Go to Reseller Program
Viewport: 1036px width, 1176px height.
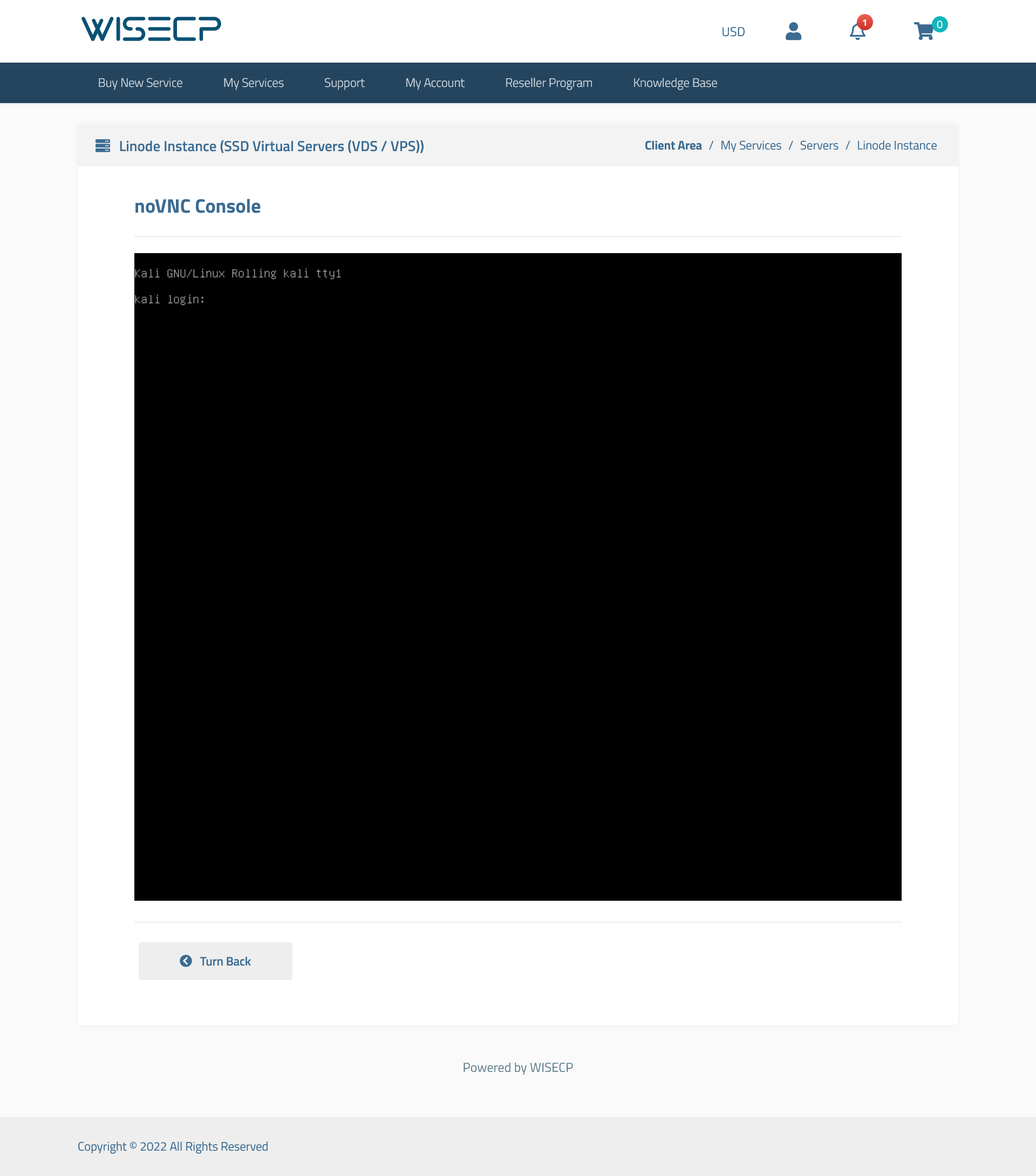pos(548,83)
